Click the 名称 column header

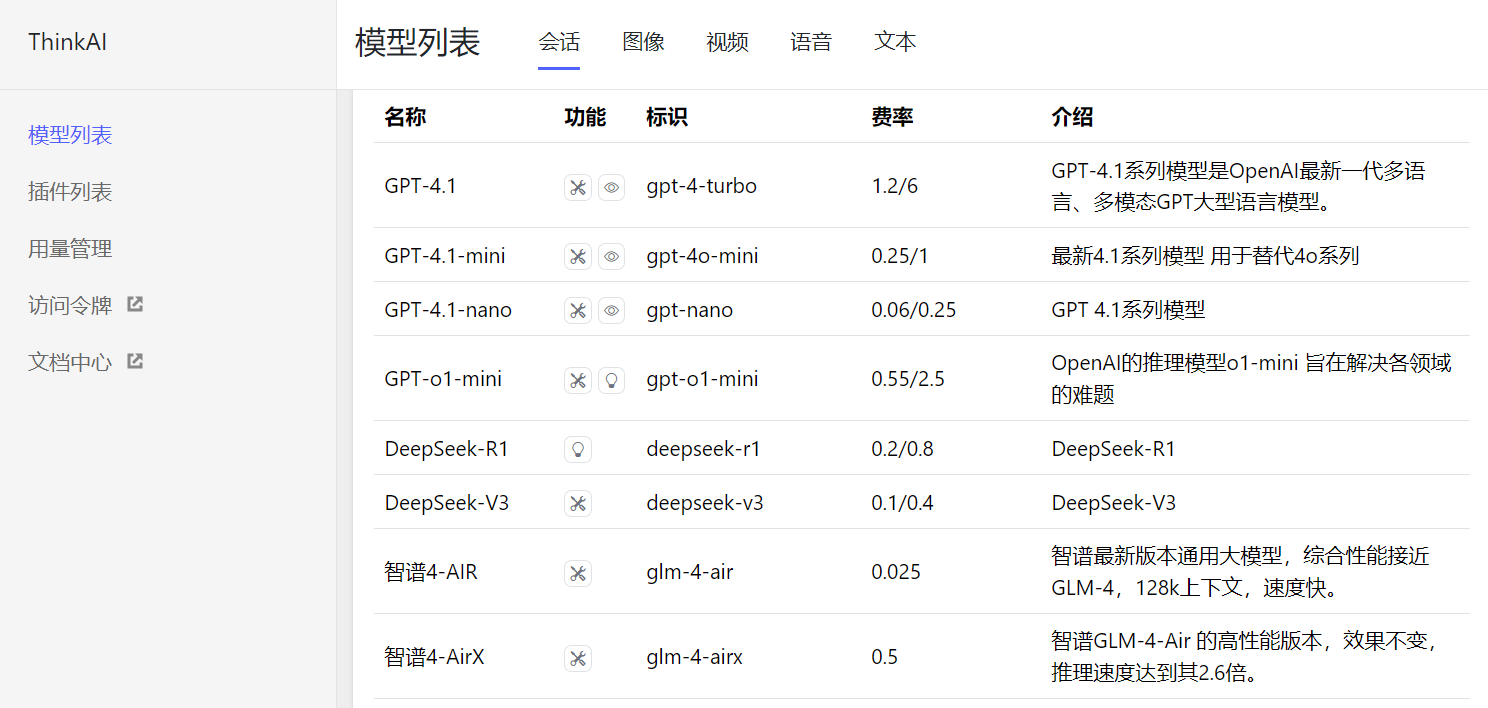click(x=405, y=117)
